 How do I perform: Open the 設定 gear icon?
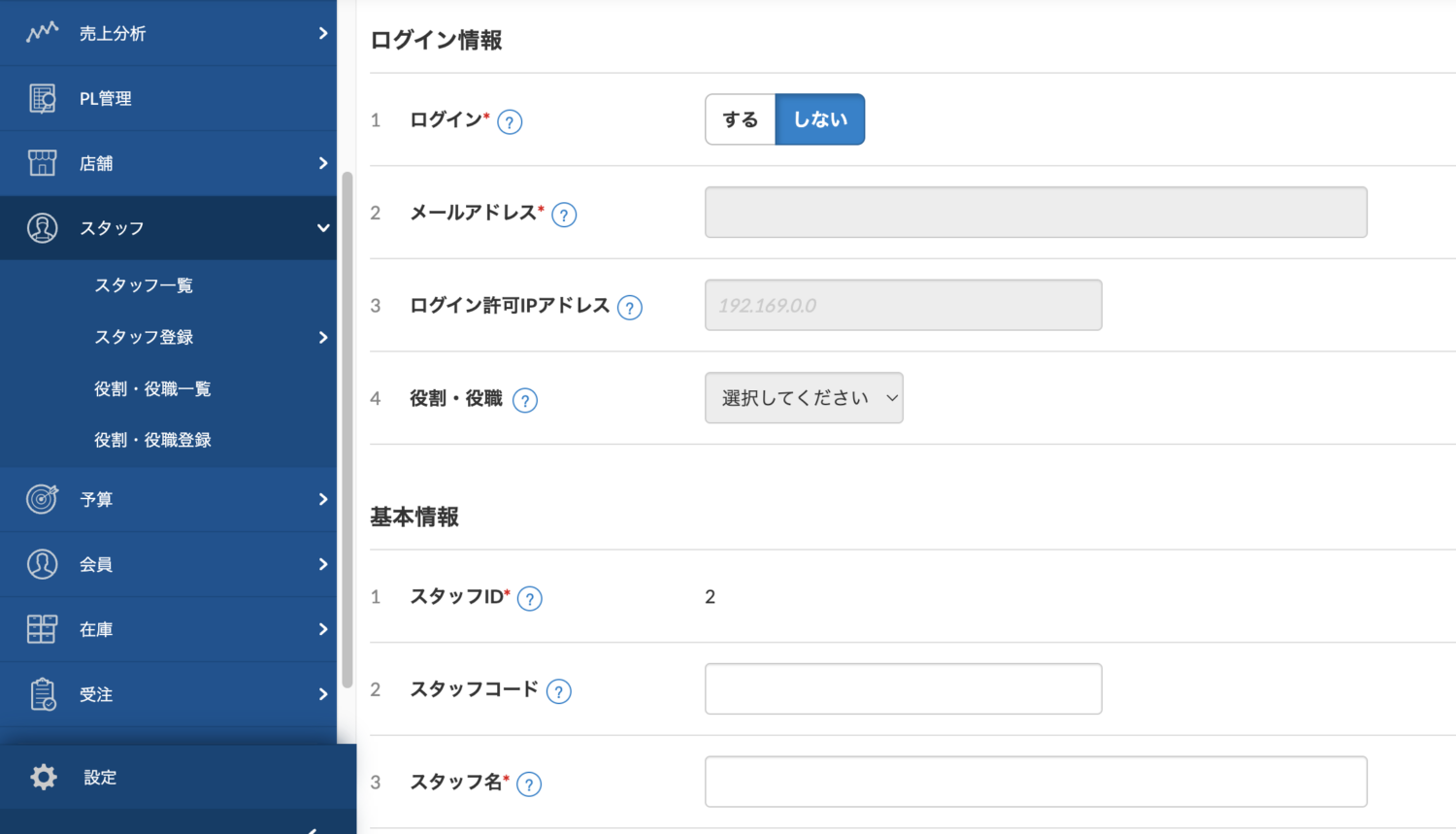(x=42, y=777)
